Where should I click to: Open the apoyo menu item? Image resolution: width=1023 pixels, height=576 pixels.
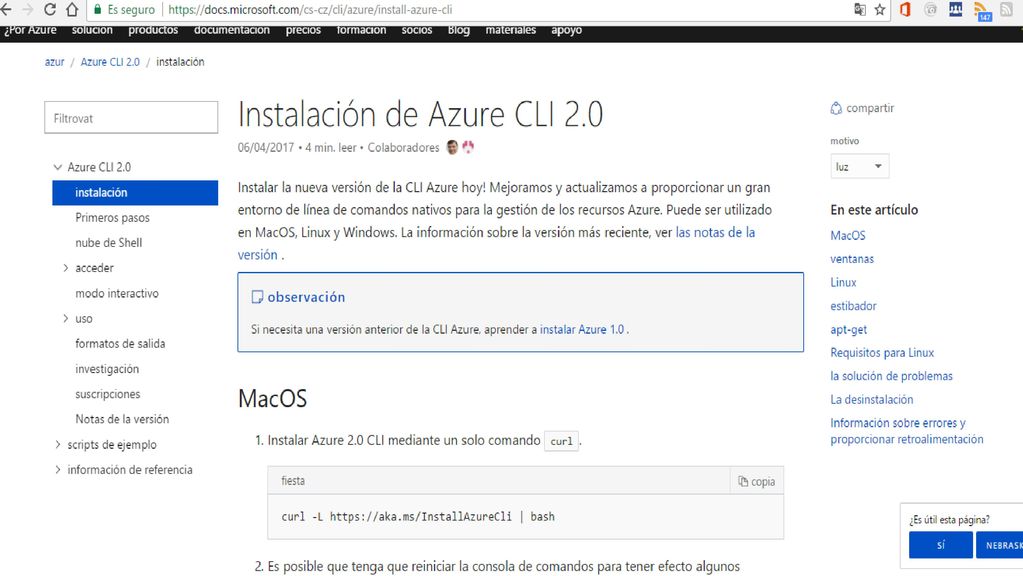[566, 30]
